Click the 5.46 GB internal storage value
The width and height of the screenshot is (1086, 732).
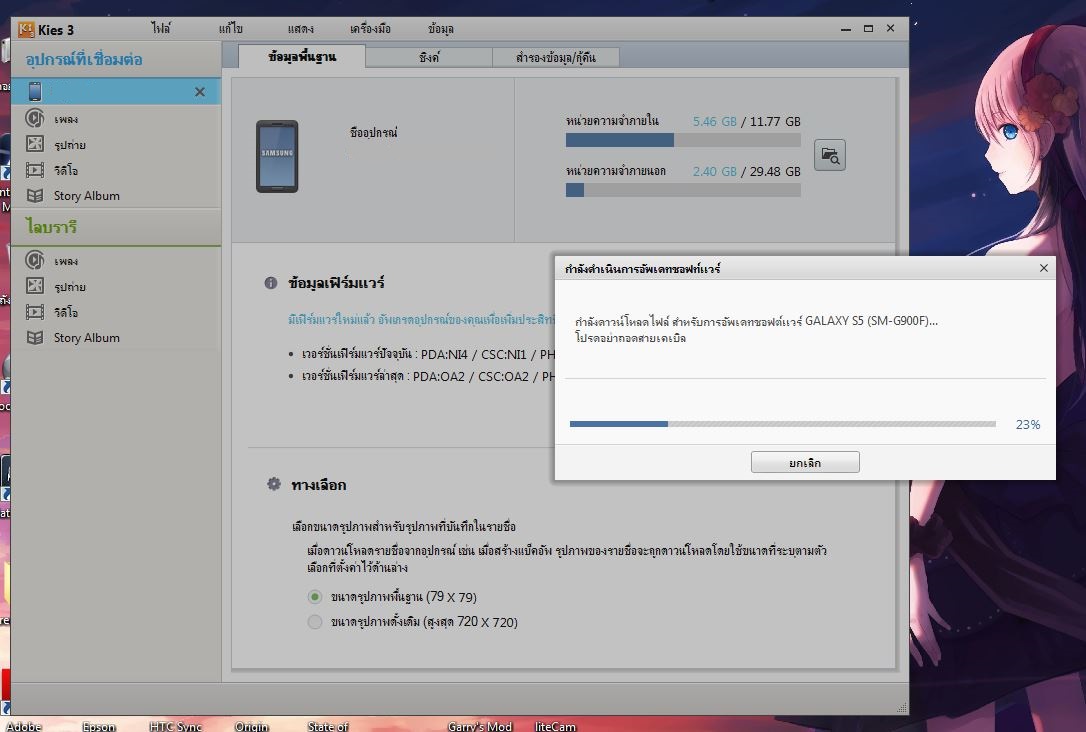click(714, 121)
